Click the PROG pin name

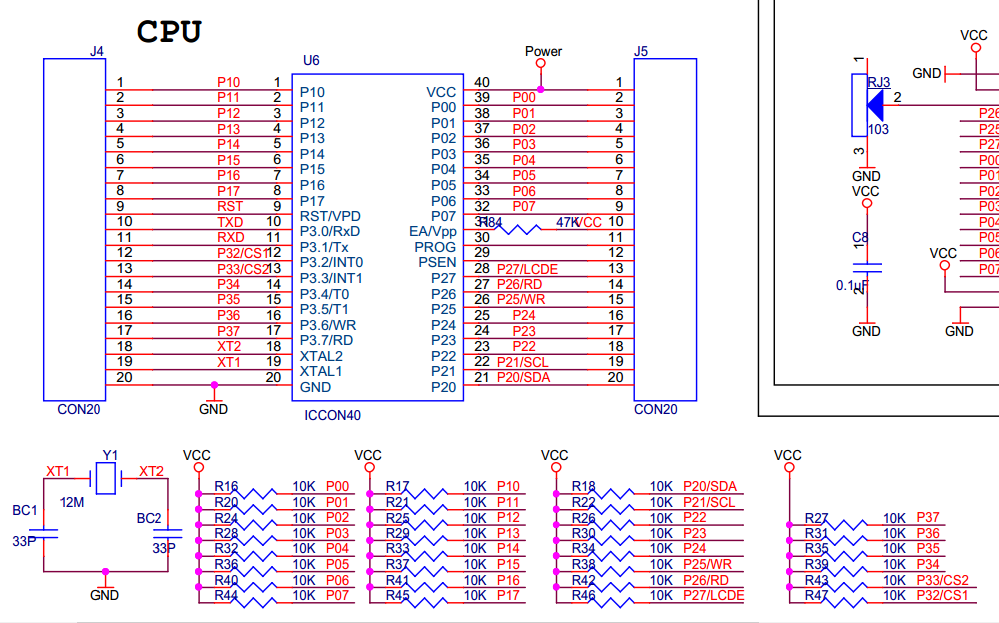(435, 247)
